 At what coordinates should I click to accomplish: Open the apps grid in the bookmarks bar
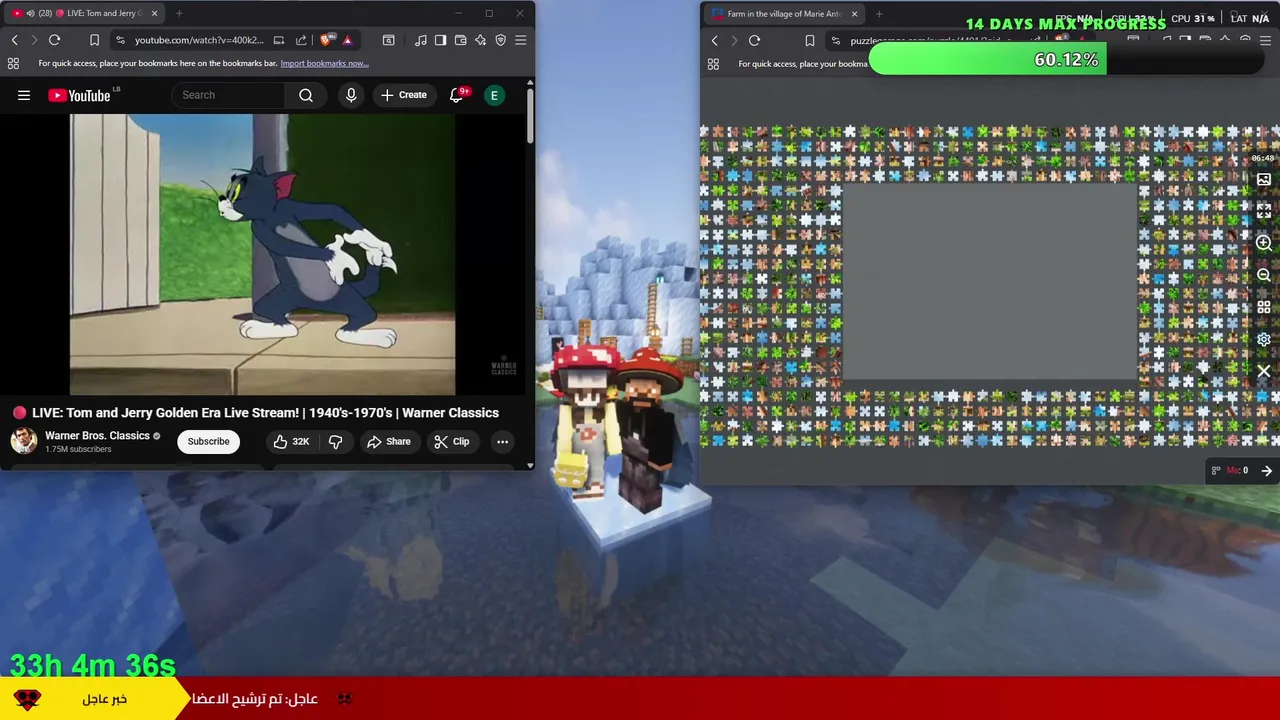[x=13, y=63]
